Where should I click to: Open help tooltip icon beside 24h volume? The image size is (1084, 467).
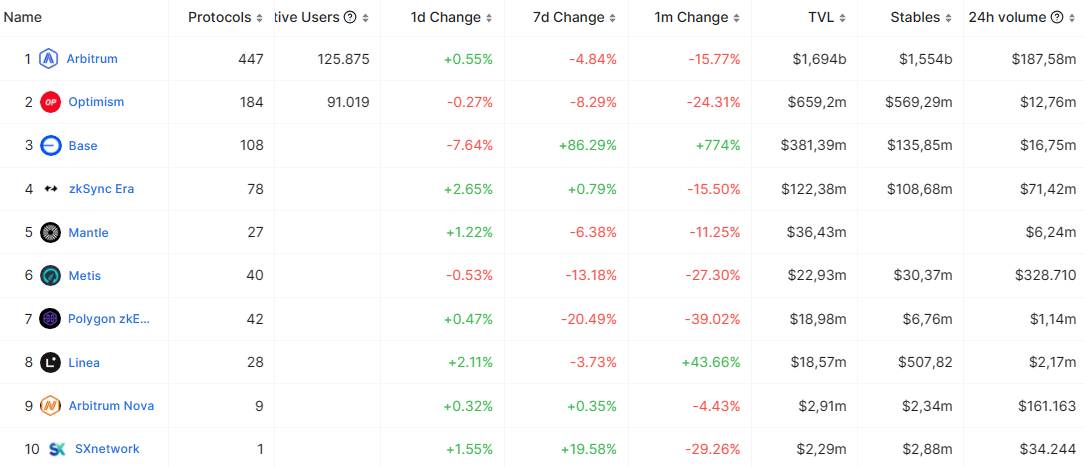click(1057, 17)
